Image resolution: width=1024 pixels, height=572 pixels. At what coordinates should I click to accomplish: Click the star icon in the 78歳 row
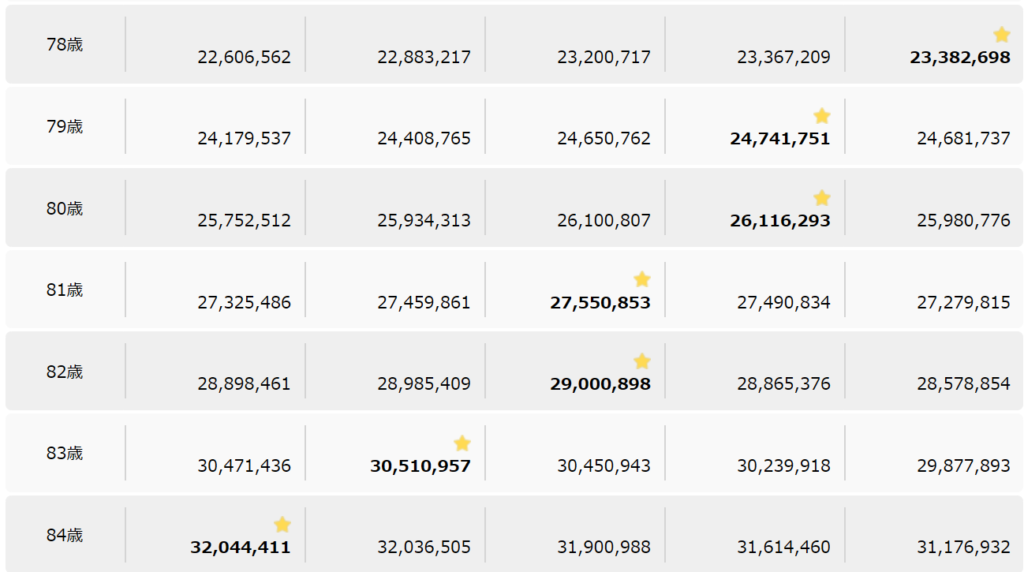(1001, 35)
